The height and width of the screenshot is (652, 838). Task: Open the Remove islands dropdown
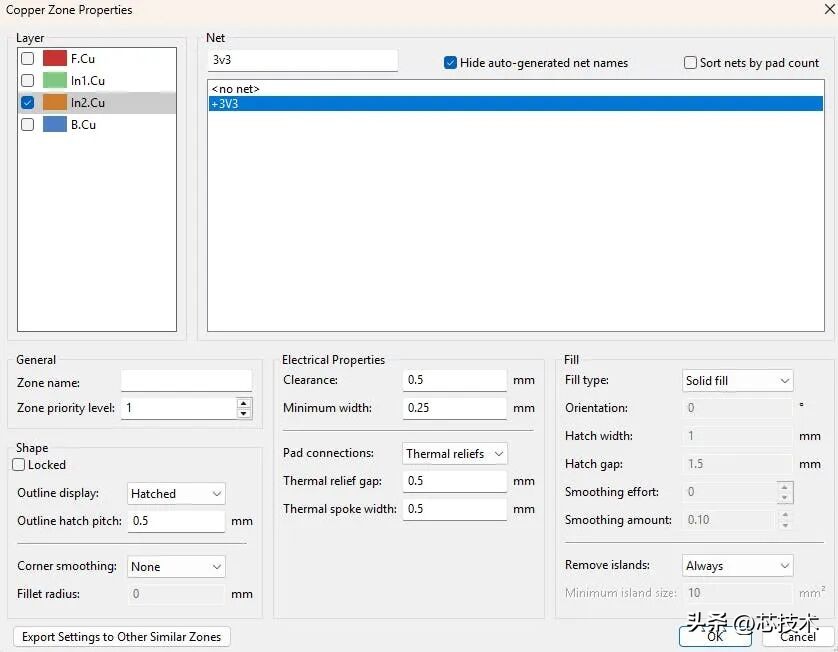click(x=738, y=565)
